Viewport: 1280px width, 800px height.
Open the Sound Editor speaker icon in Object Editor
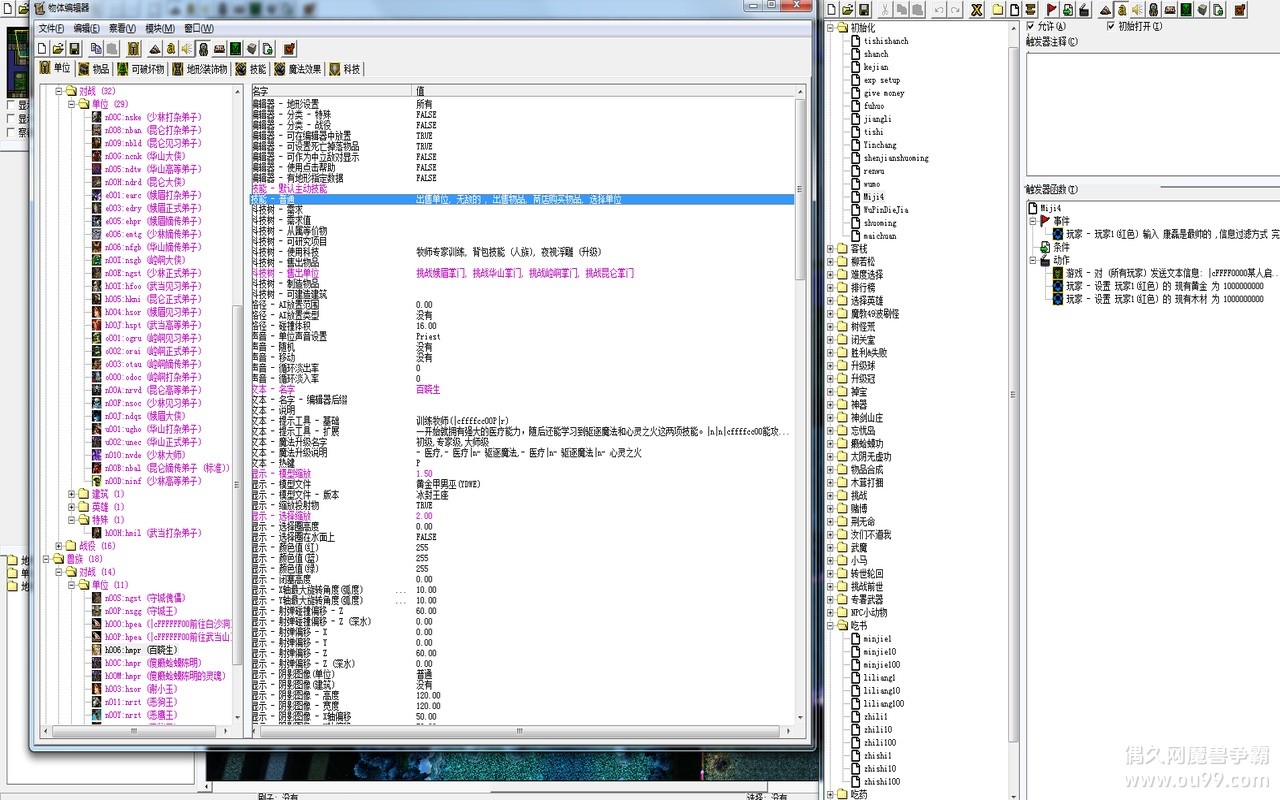click(187, 48)
